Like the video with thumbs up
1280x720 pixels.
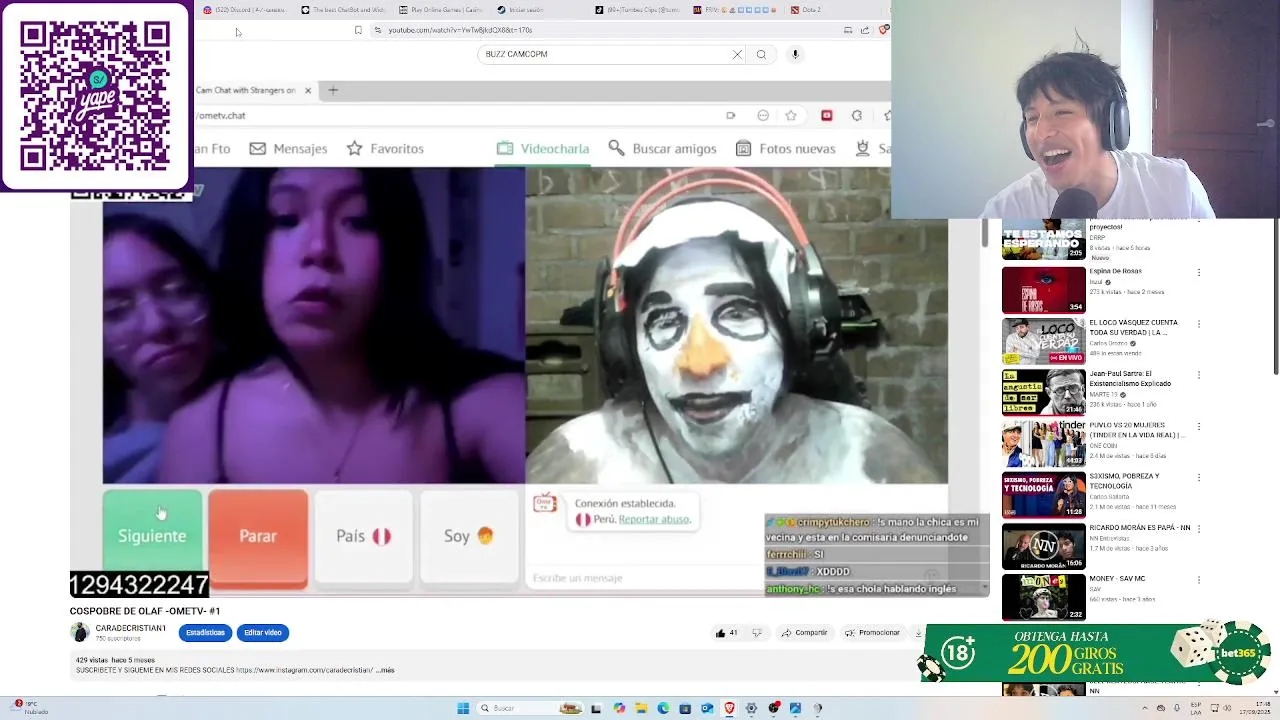point(726,633)
